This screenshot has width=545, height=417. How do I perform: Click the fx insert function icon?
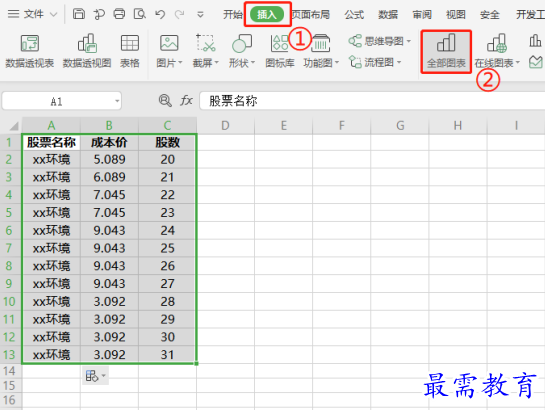click(x=186, y=101)
